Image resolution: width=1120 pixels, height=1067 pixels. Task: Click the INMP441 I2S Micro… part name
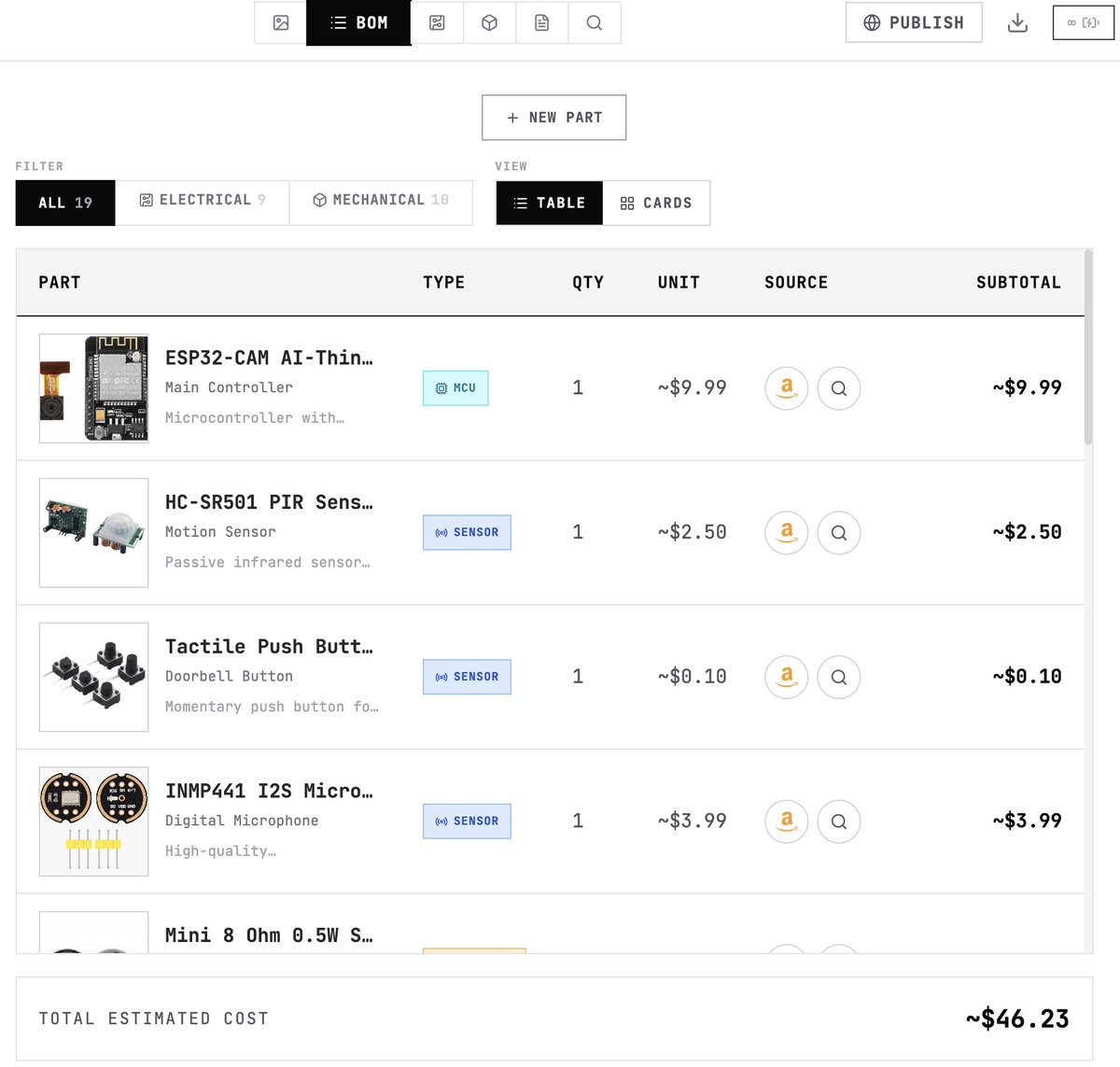(x=269, y=791)
